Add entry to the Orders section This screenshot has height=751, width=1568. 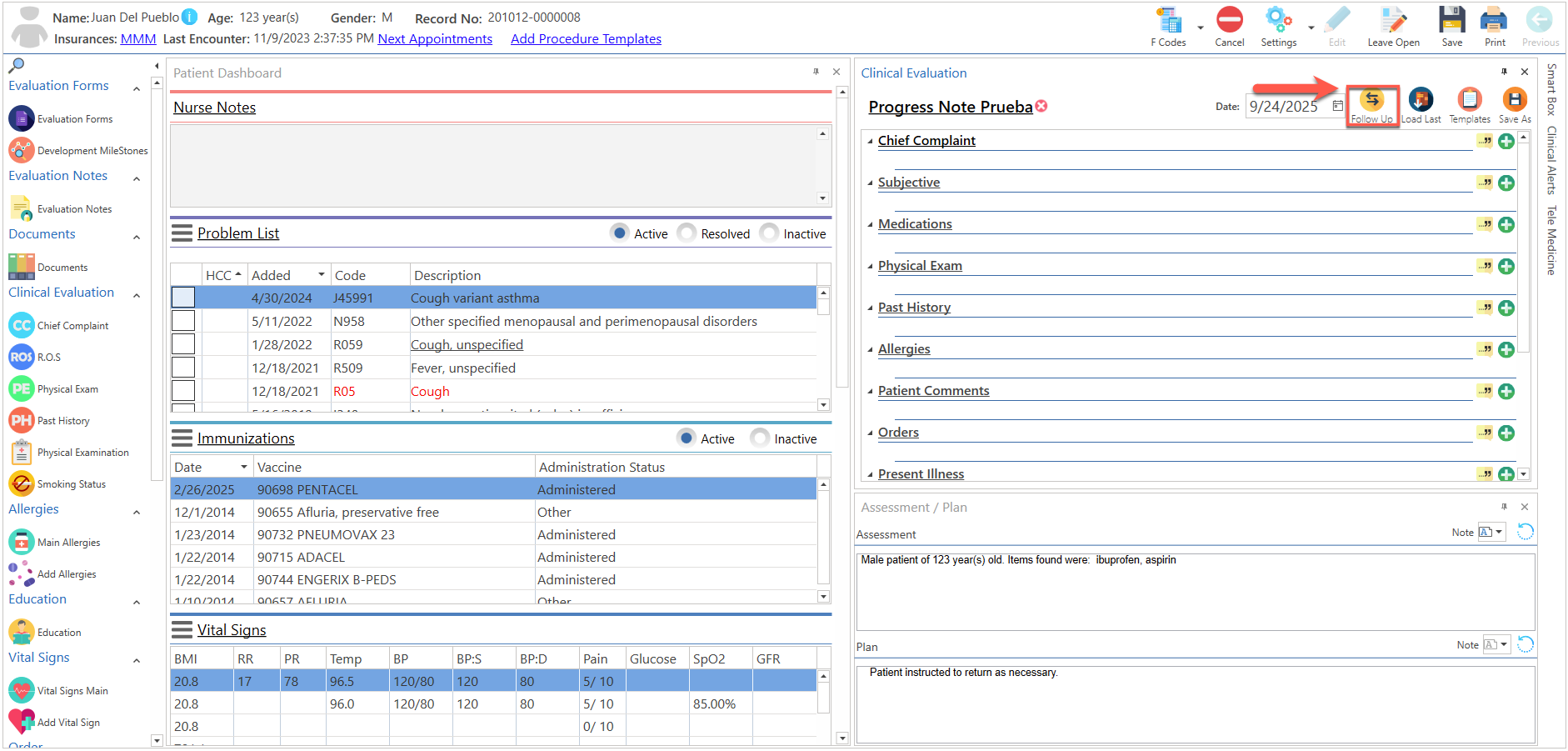[x=1506, y=433]
